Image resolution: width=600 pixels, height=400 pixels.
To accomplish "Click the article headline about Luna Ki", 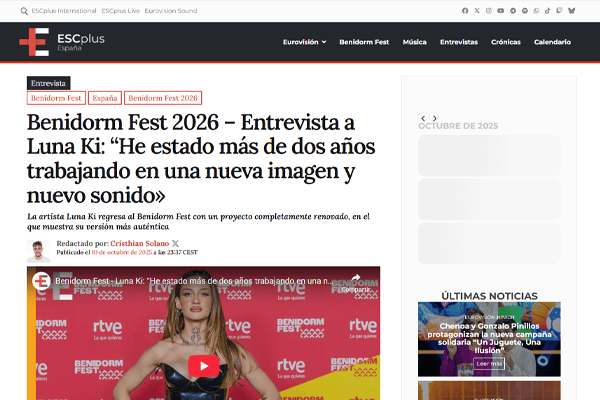I will tap(201, 158).
